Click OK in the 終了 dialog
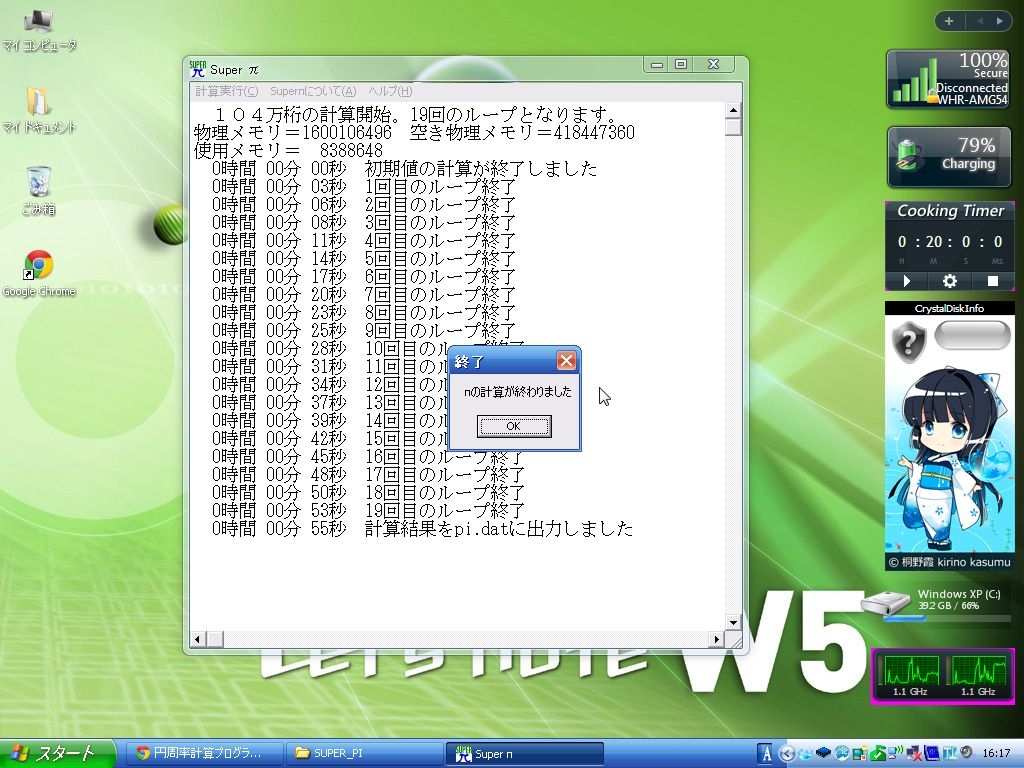 (x=514, y=426)
